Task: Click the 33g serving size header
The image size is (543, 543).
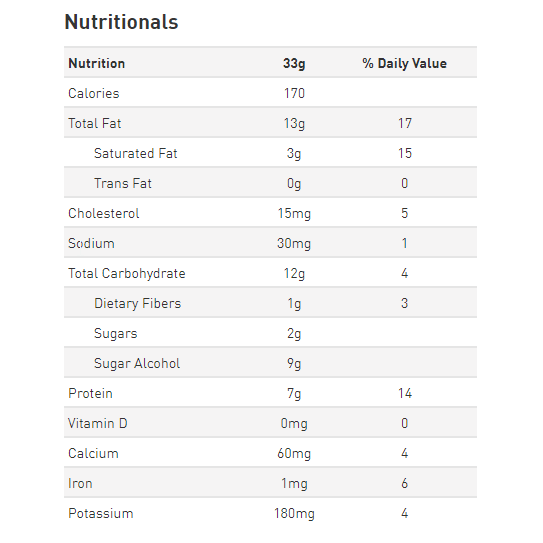Action: pos(294,63)
